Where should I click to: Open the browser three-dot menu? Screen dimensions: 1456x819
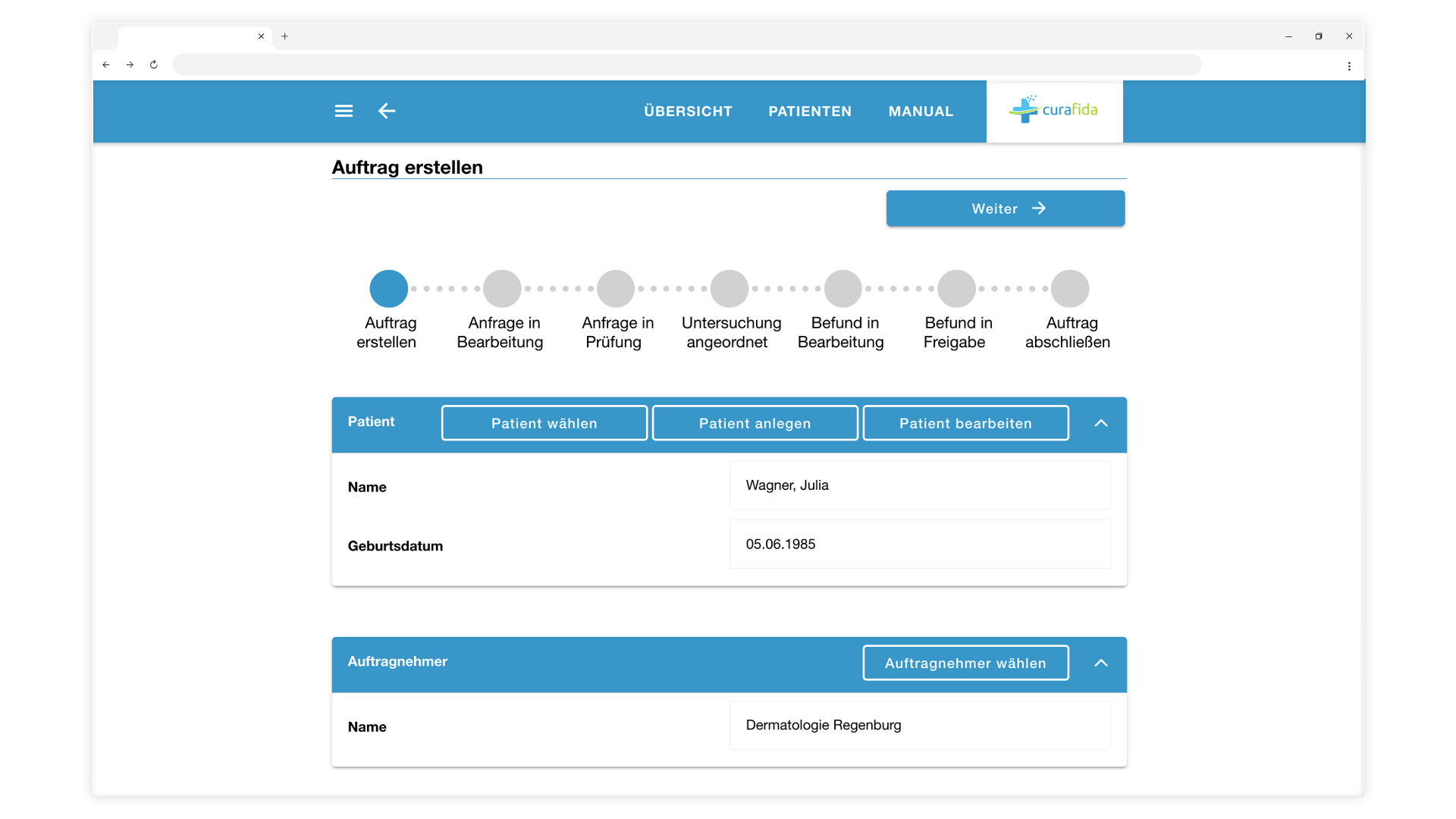pyautogui.click(x=1349, y=66)
